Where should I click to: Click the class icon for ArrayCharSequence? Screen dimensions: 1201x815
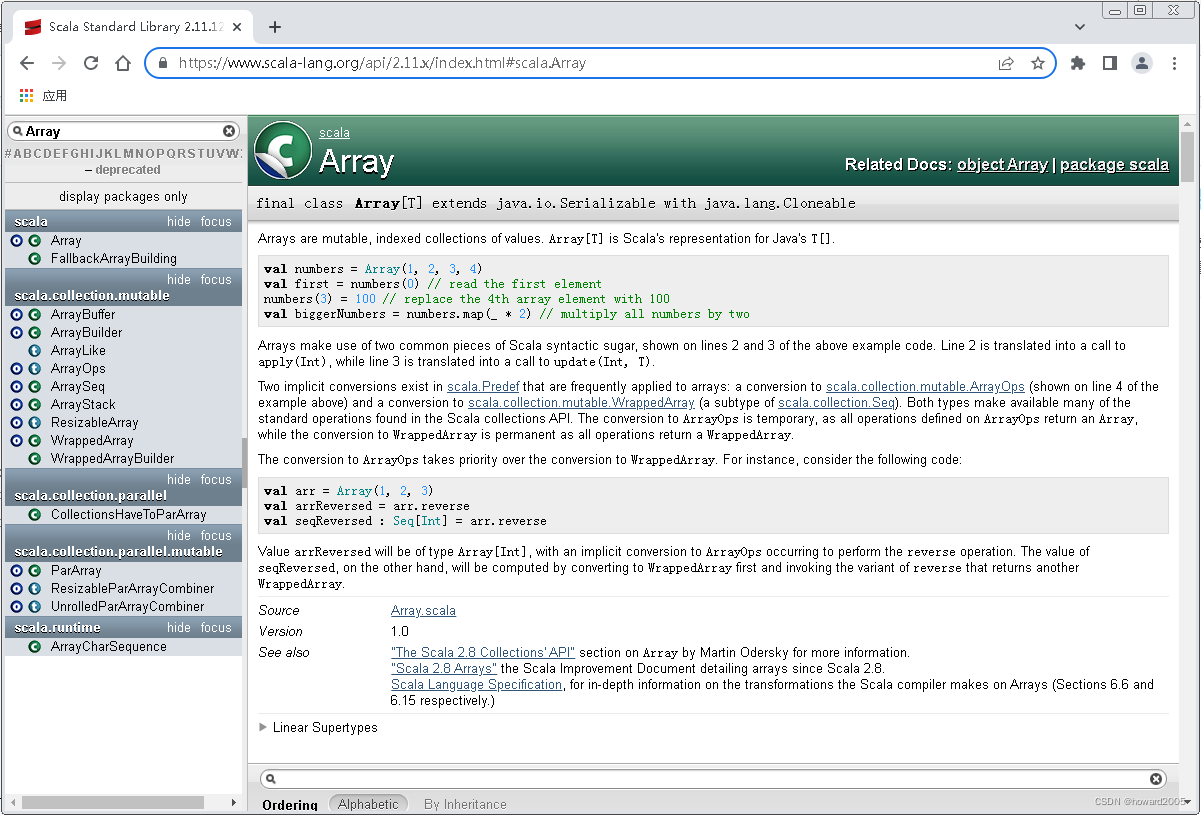(34, 647)
